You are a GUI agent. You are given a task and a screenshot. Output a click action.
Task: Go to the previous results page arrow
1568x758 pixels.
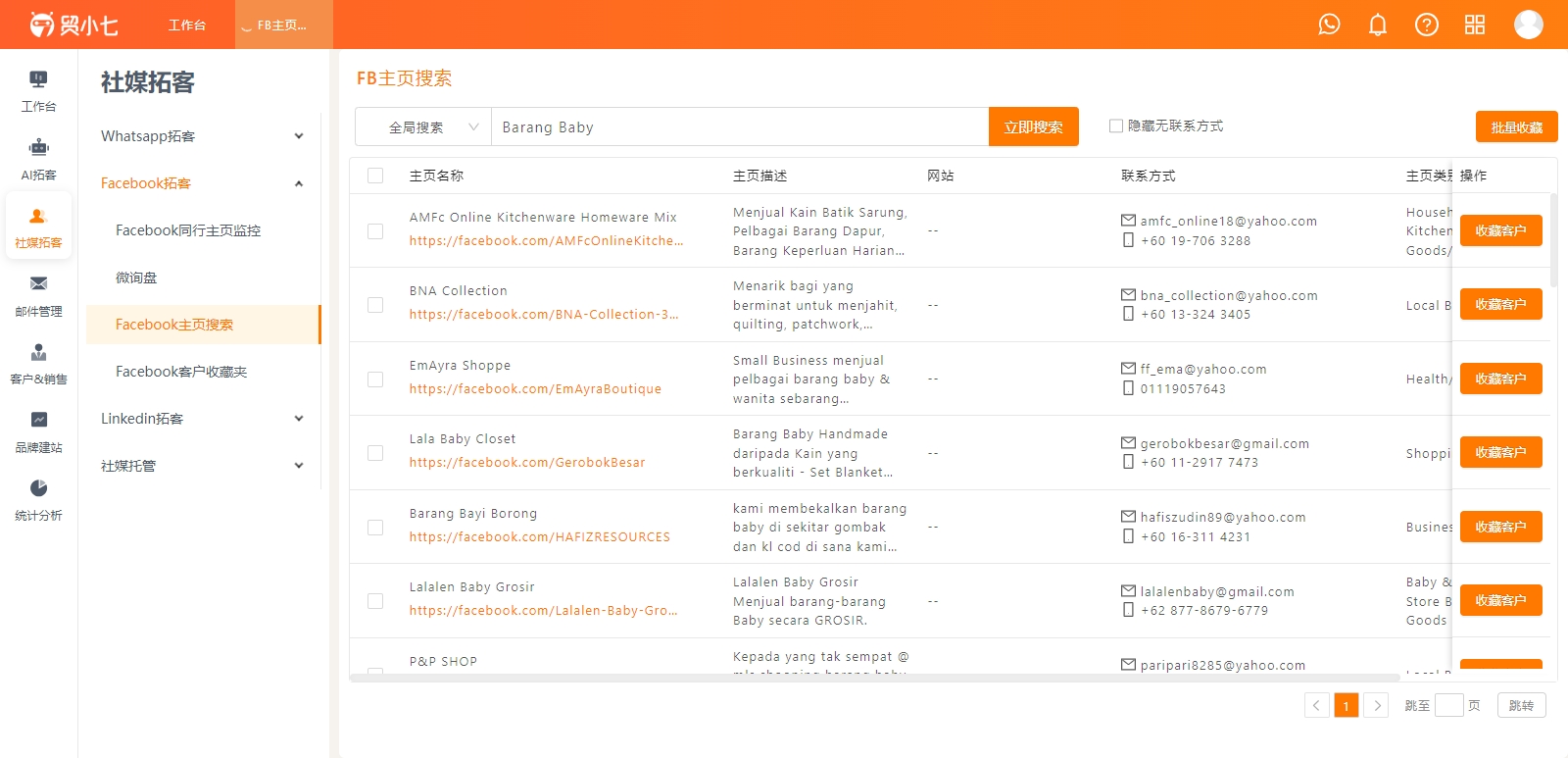[1317, 705]
